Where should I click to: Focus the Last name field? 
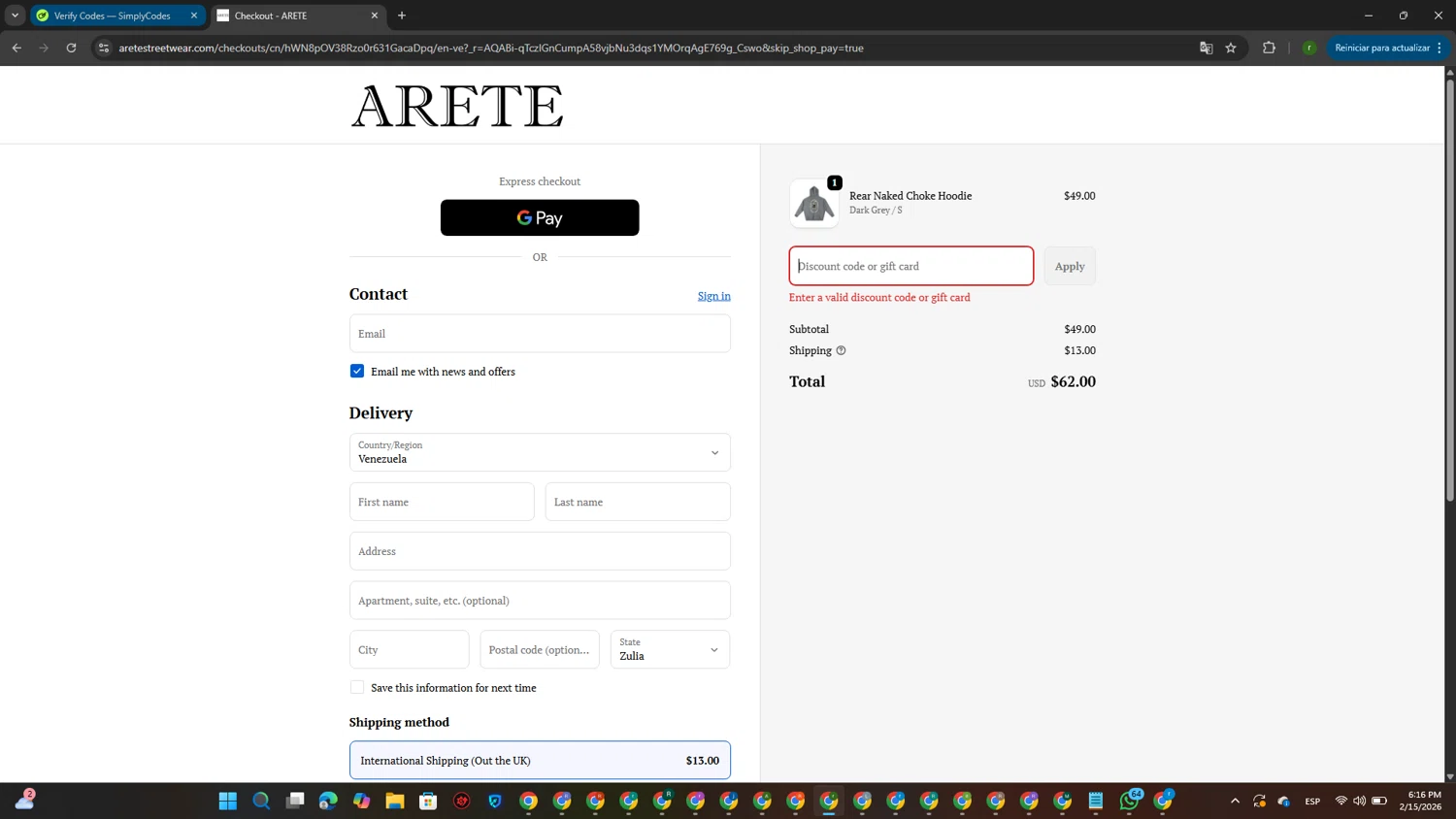(638, 502)
